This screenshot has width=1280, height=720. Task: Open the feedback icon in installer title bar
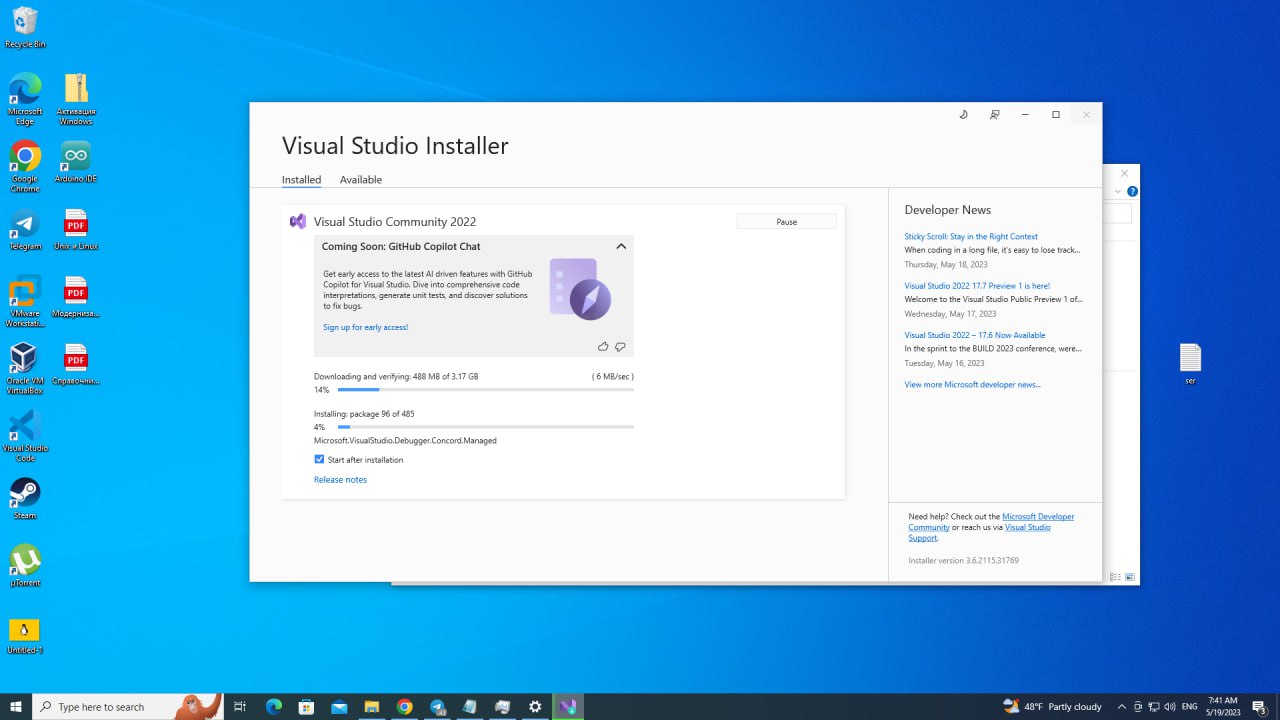click(x=994, y=115)
